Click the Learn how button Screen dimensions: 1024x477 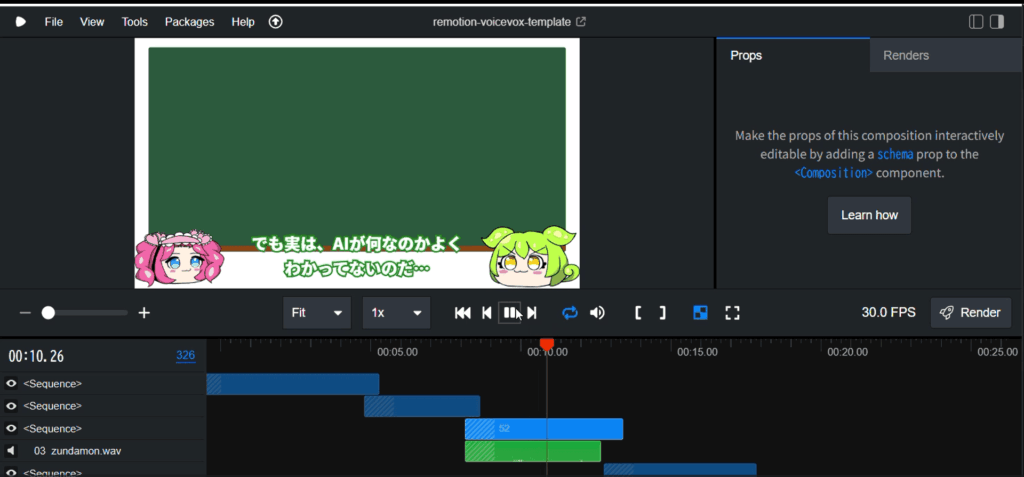click(869, 215)
